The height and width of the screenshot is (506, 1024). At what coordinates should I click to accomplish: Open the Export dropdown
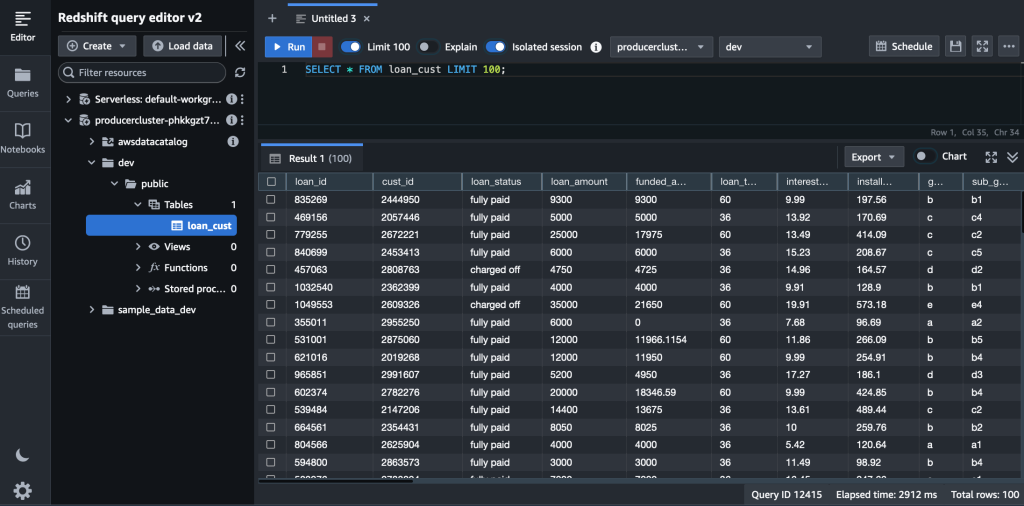coord(873,157)
